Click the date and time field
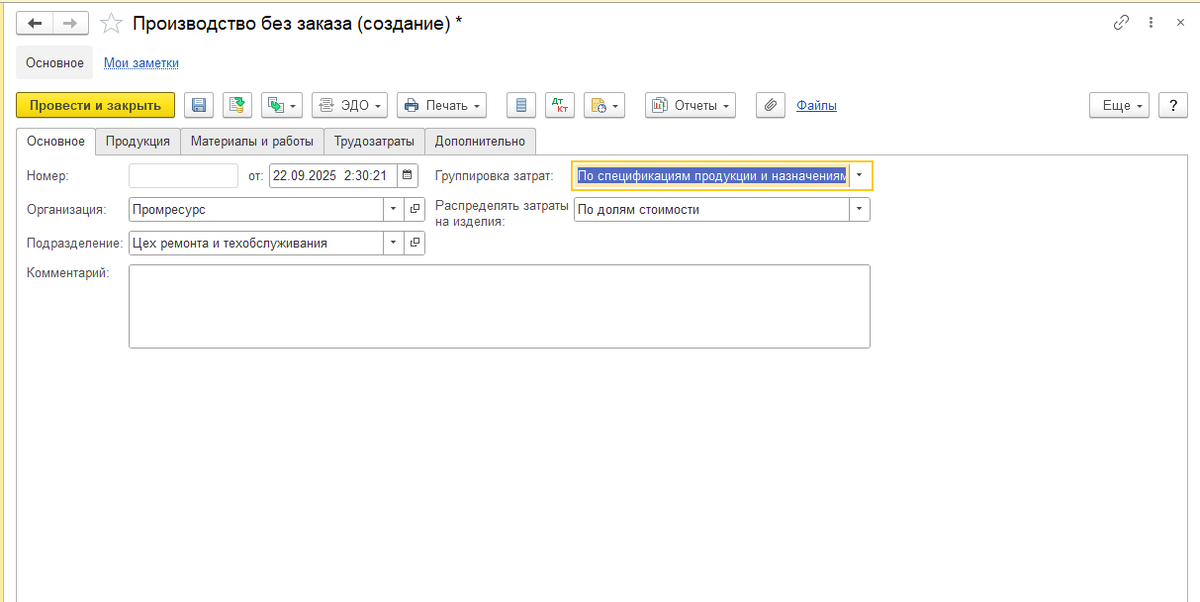Viewport: 1200px width, 602px height. [x=333, y=176]
